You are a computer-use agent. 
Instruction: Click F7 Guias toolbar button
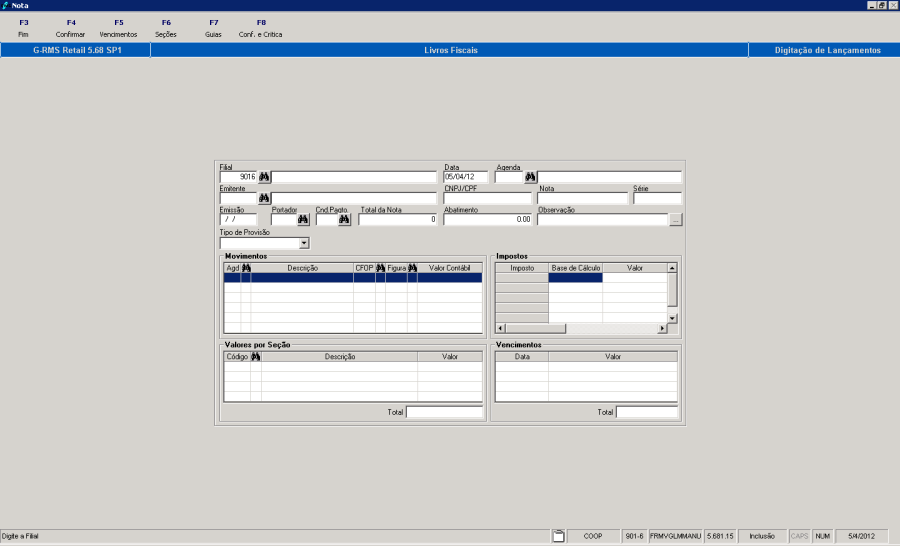tap(214, 28)
